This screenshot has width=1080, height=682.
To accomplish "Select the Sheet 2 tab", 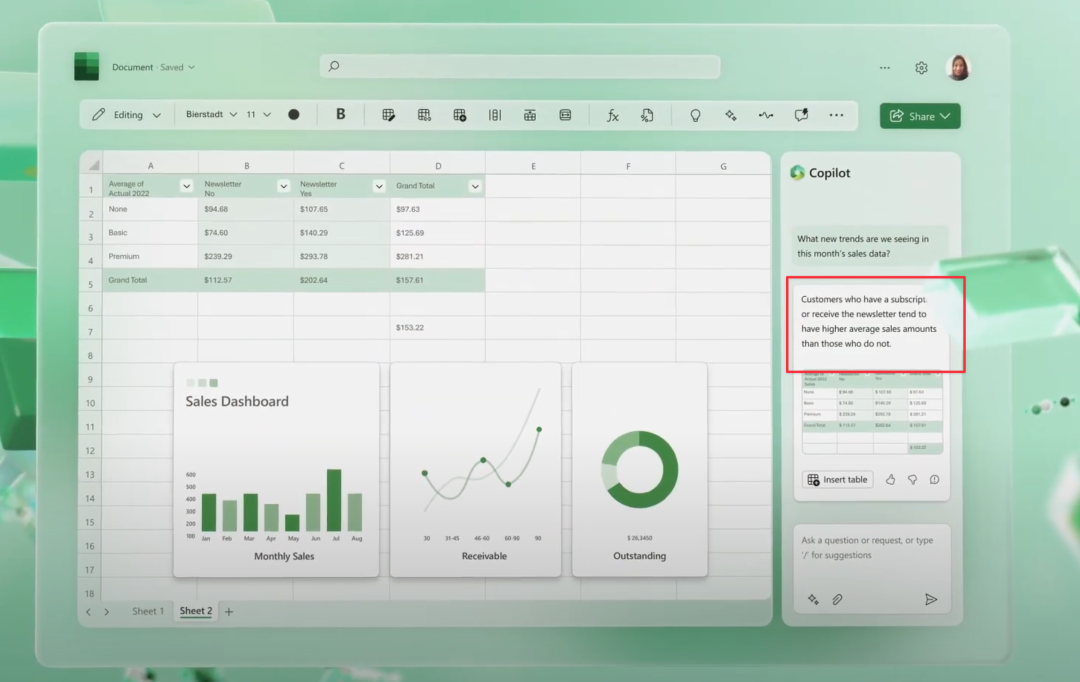I will pyautogui.click(x=196, y=611).
